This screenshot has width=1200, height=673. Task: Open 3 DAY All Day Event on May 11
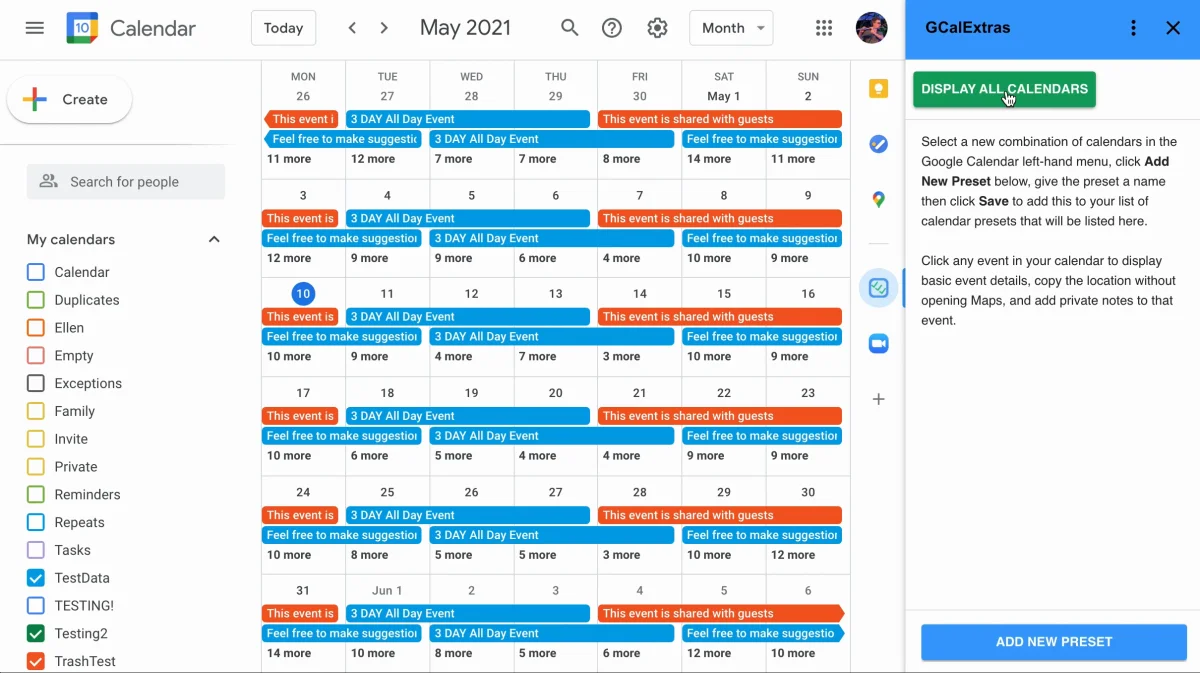(468, 317)
